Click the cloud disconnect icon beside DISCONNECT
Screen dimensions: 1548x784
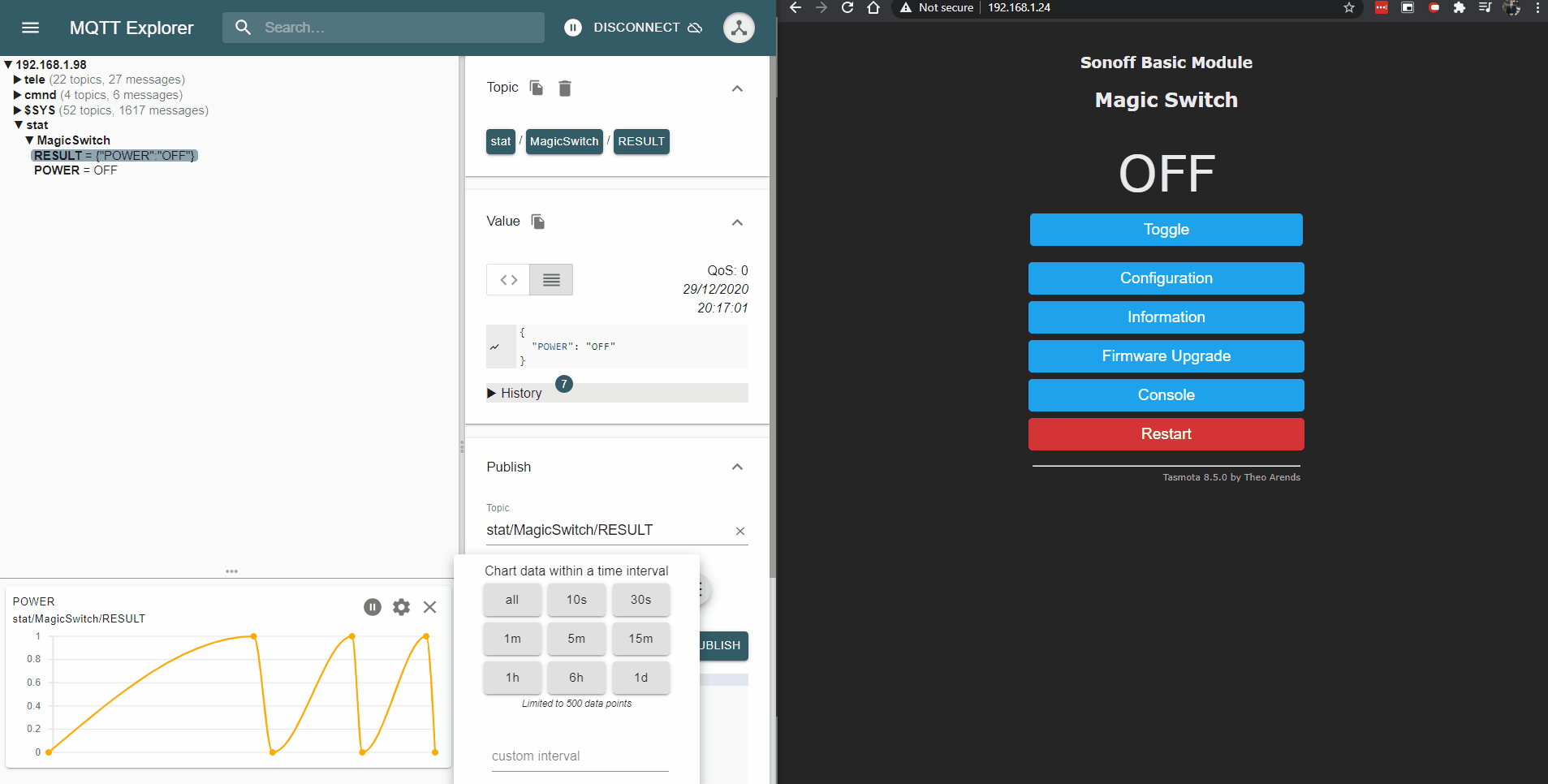[695, 27]
